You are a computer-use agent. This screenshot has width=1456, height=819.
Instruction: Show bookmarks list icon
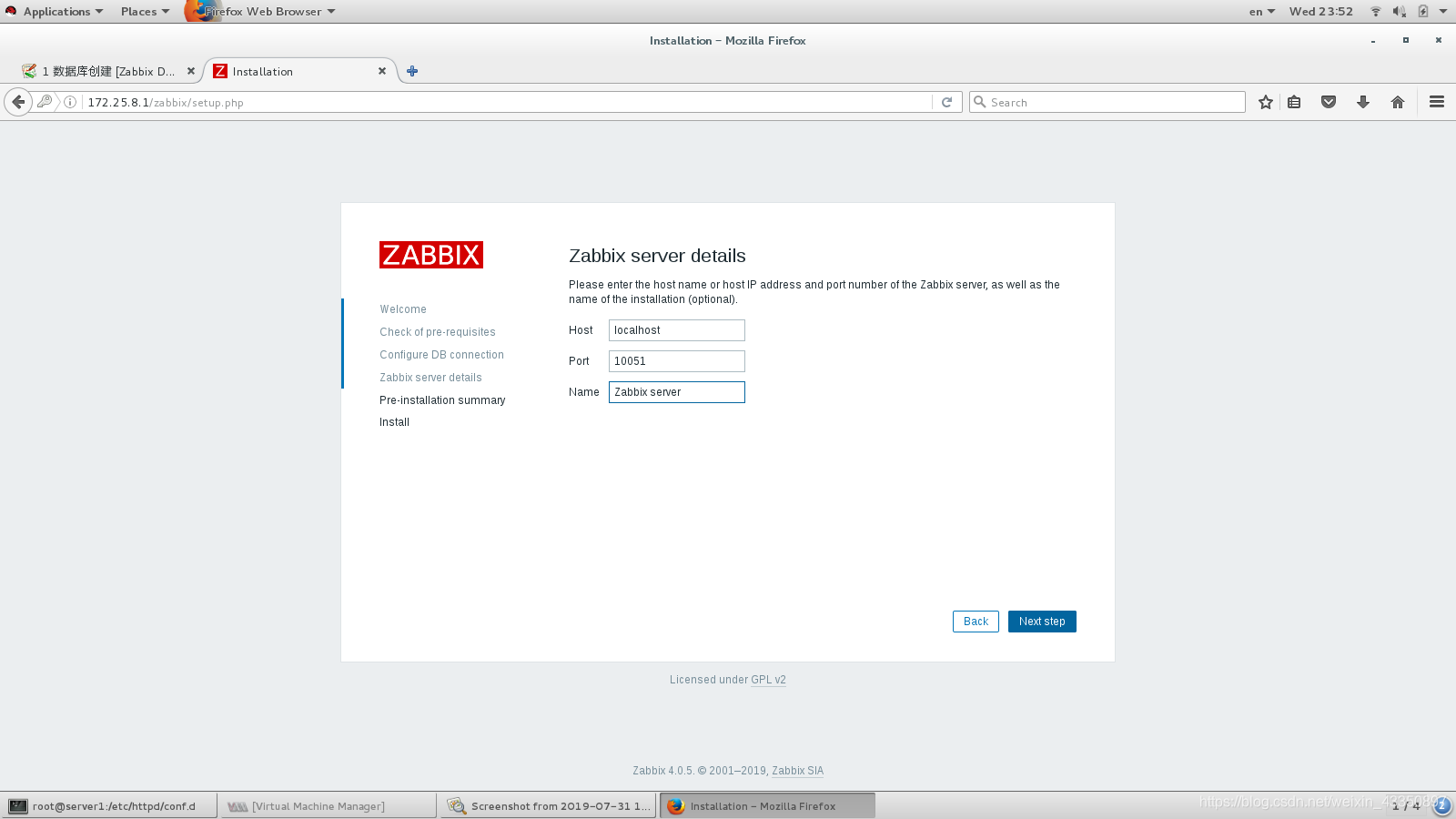(1294, 102)
